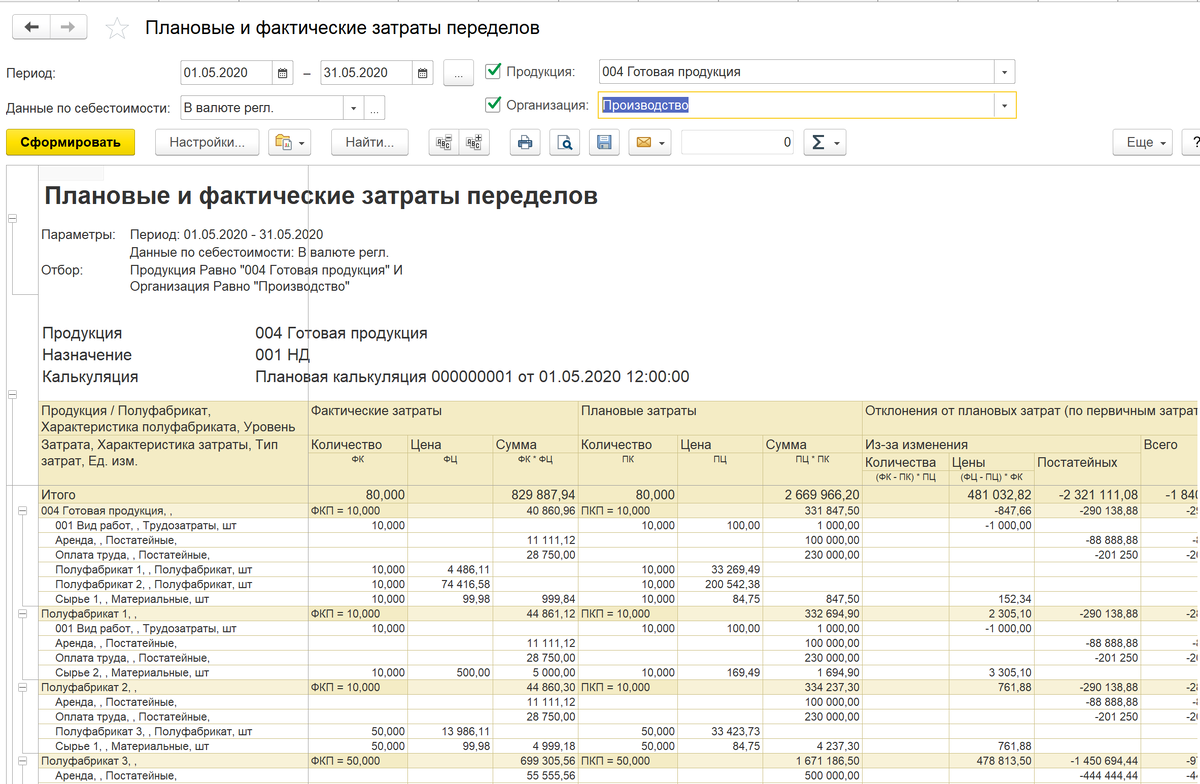This screenshot has width=1200, height=784.
Task: Click the Найти... button
Action: click(370, 143)
